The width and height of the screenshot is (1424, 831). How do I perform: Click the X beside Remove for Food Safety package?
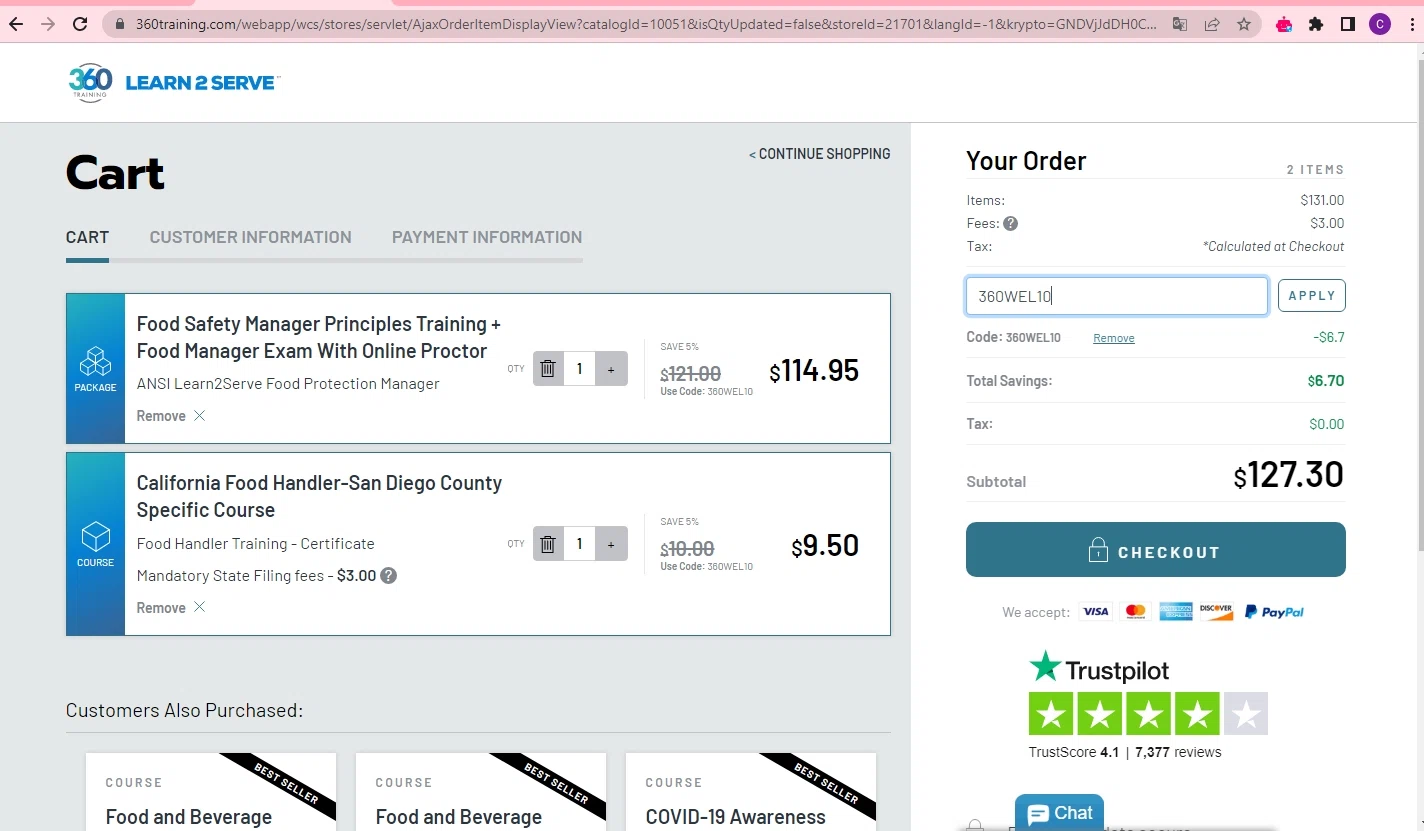click(199, 416)
